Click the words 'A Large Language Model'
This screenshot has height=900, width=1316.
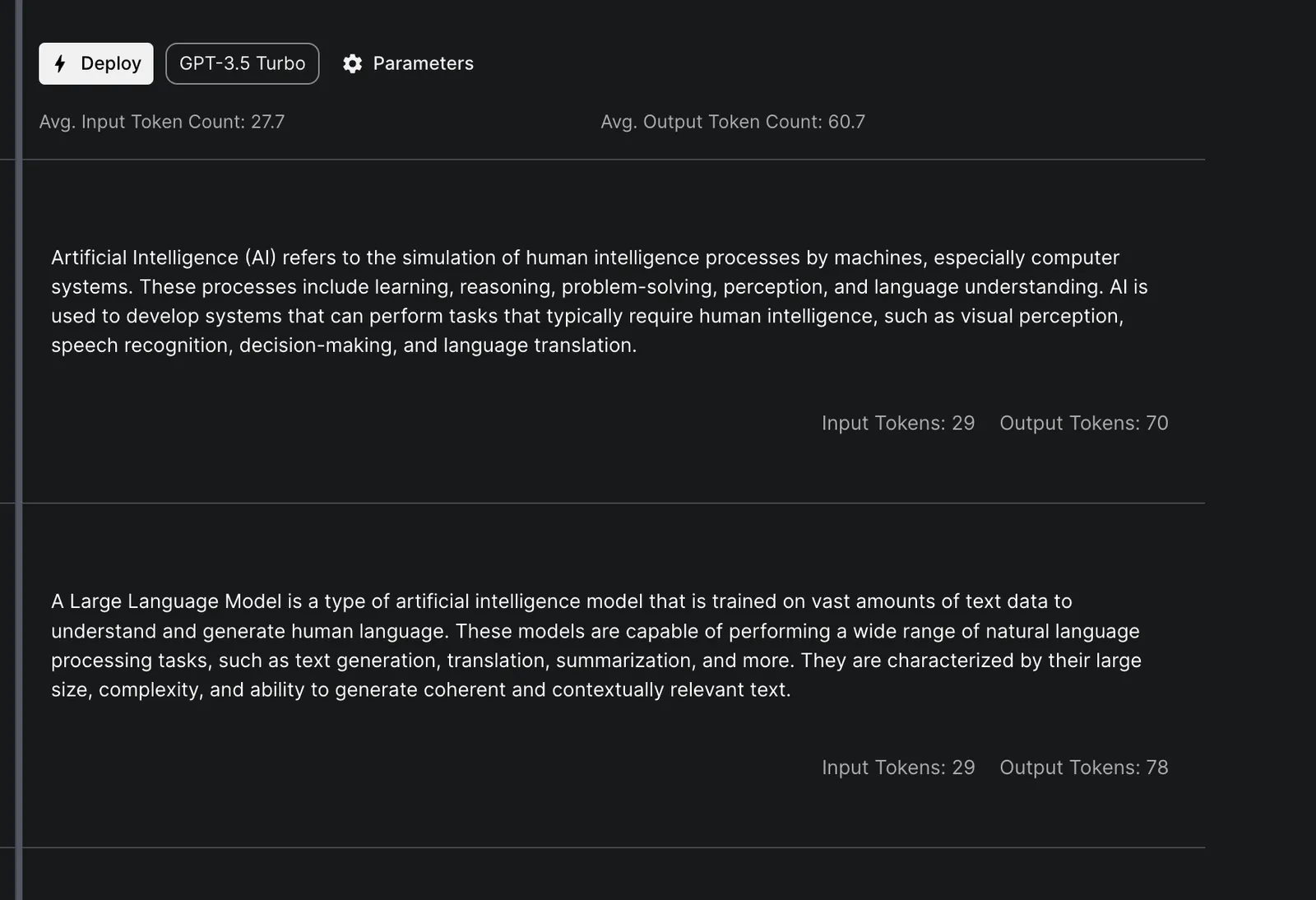(166, 601)
